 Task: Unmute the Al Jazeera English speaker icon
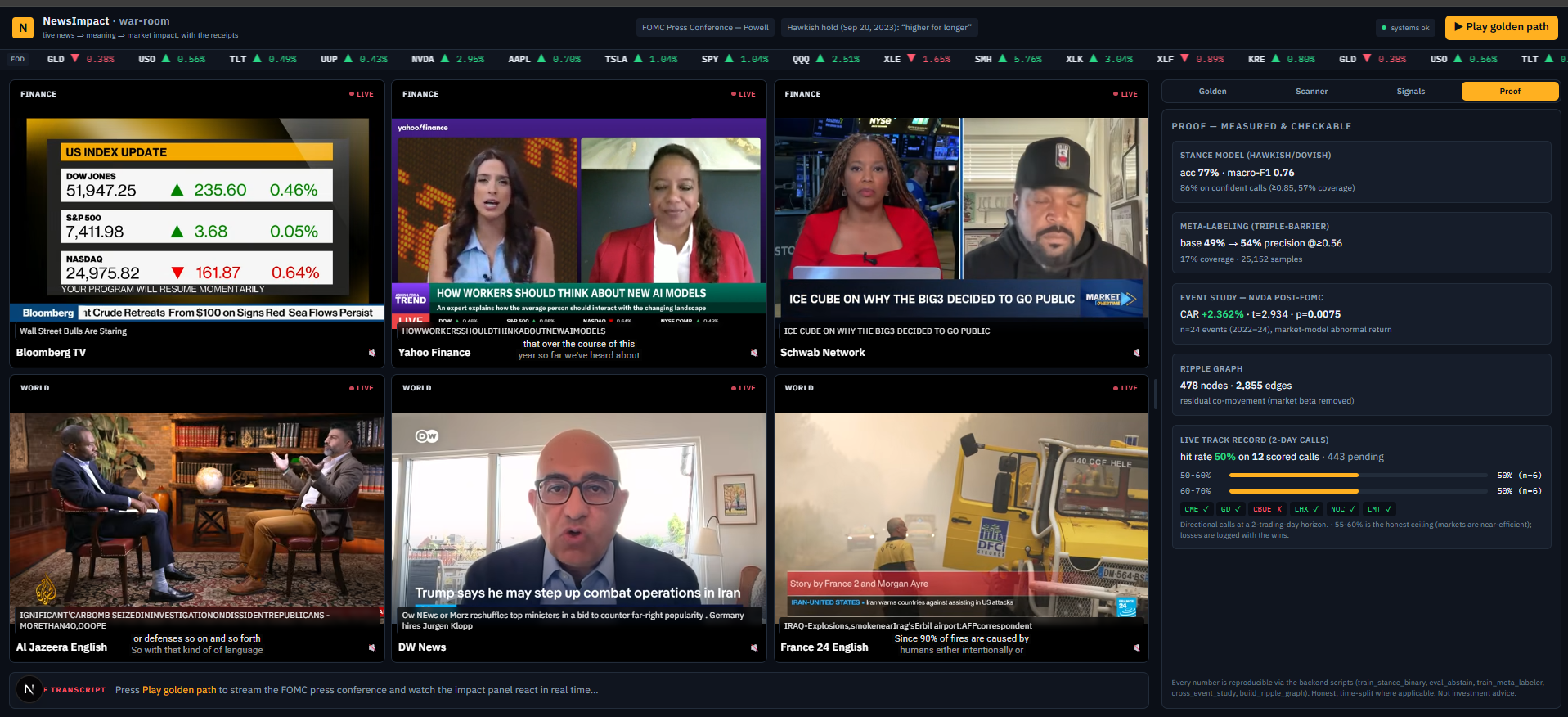372,647
